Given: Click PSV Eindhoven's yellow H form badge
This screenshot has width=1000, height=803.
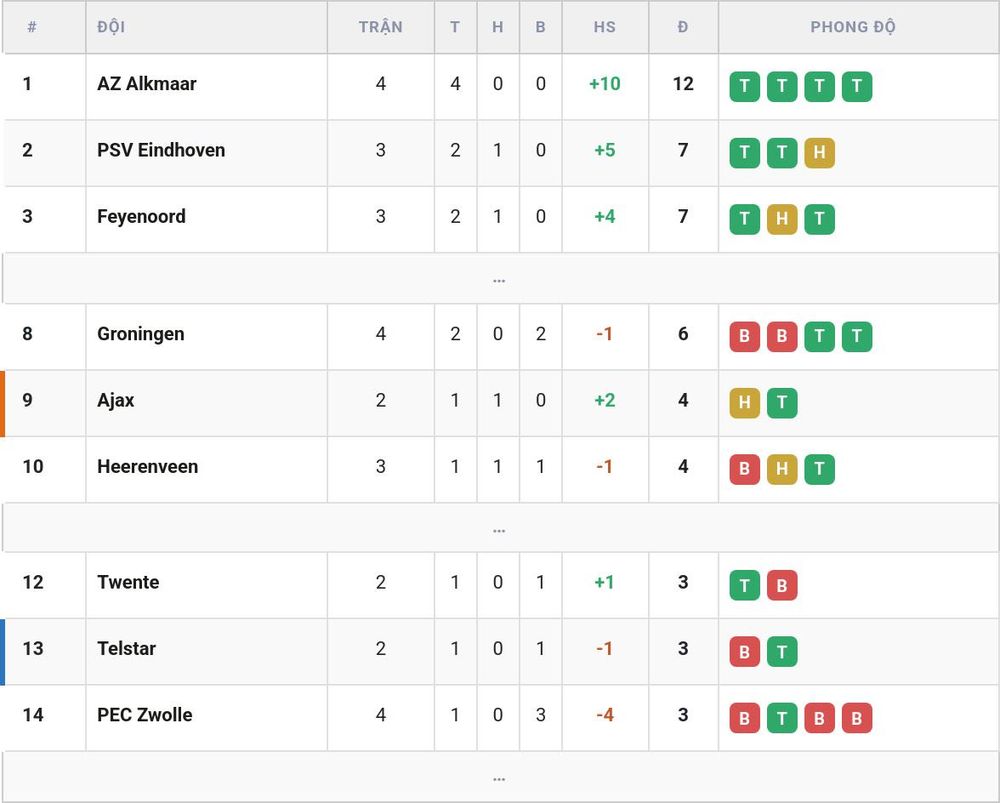Looking at the screenshot, I should pos(820,152).
